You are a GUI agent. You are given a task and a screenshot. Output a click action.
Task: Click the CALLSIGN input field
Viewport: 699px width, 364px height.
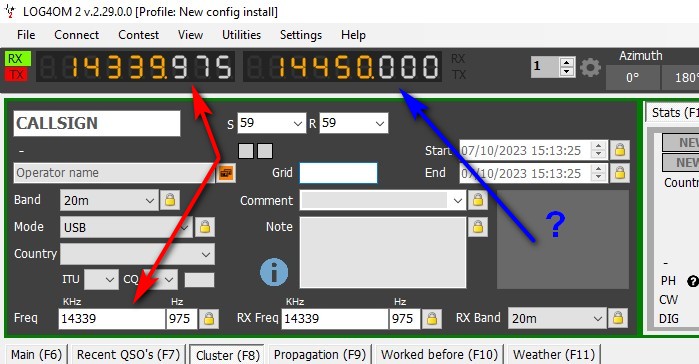point(97,123)
